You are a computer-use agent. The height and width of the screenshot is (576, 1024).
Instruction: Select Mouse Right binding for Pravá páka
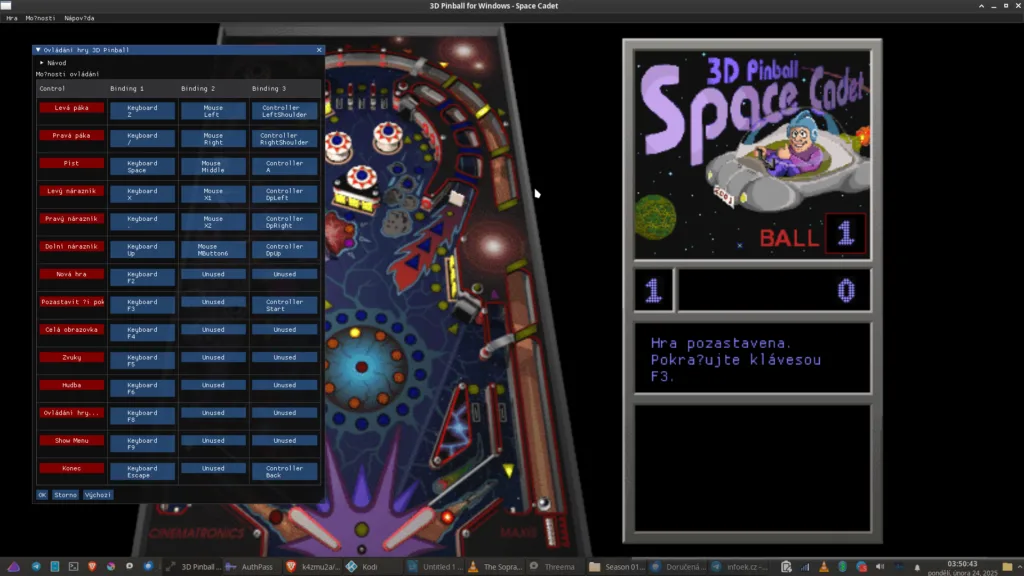tap(213, 139)
